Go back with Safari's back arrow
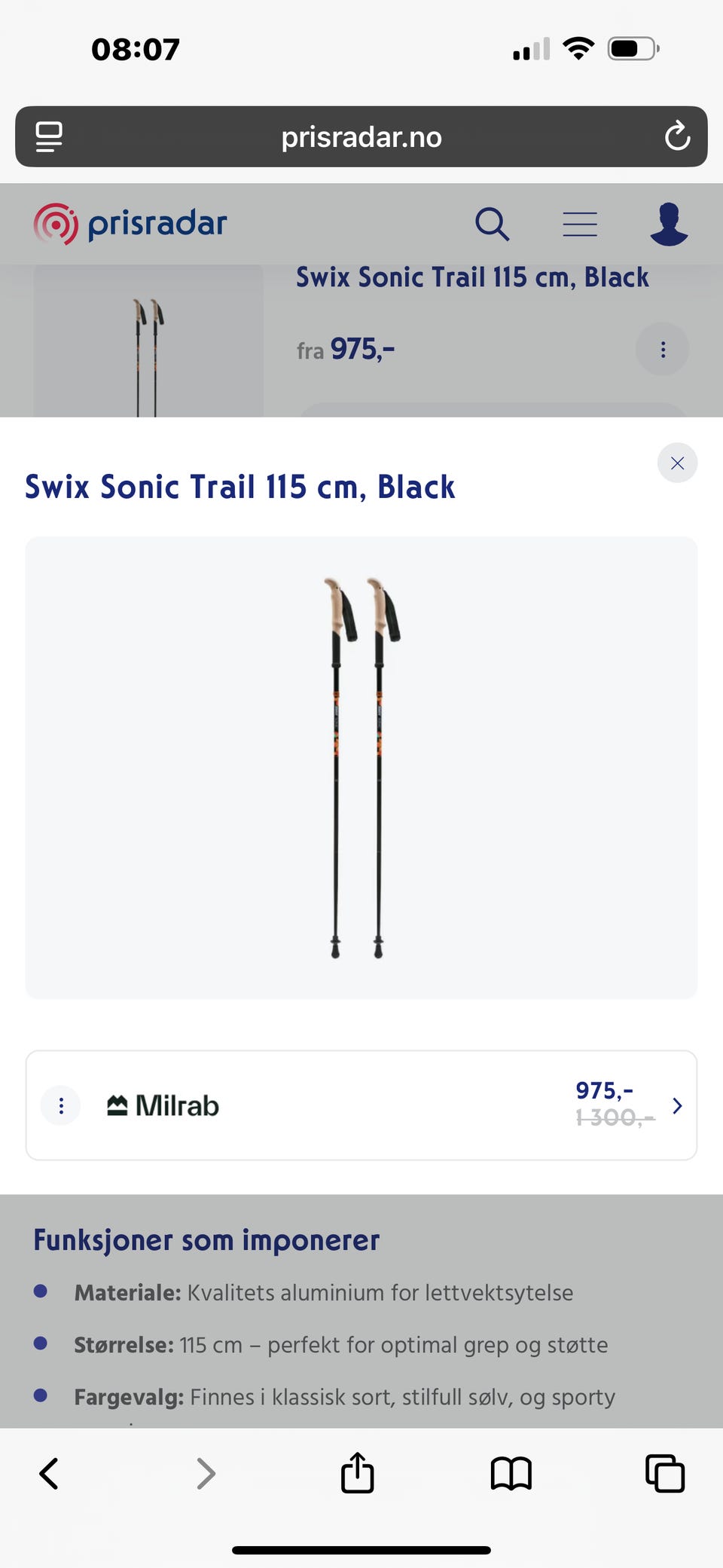Screen dimensions: 723x1568 [49, 1474]
